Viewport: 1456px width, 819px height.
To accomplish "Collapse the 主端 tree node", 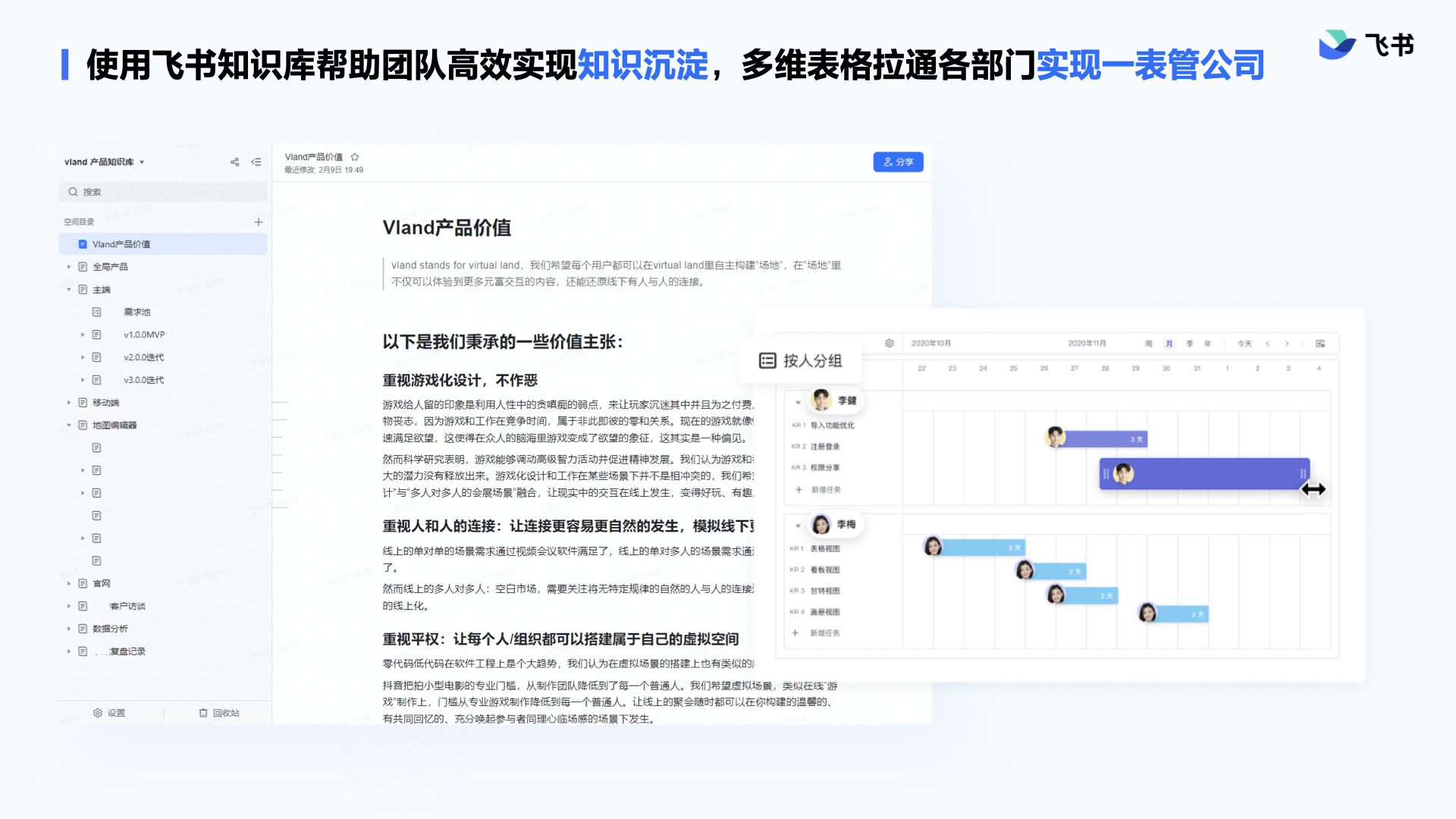I will pos(68,290).
